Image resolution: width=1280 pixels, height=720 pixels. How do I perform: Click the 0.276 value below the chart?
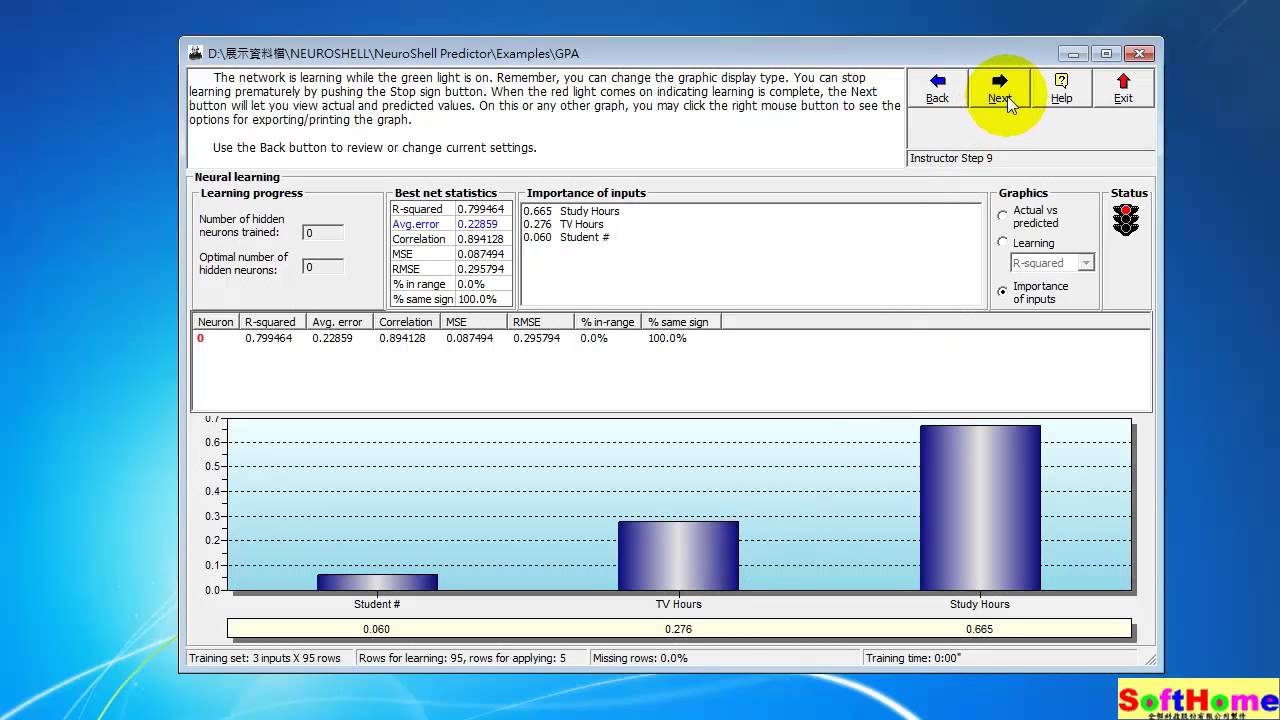pos(678,629)
